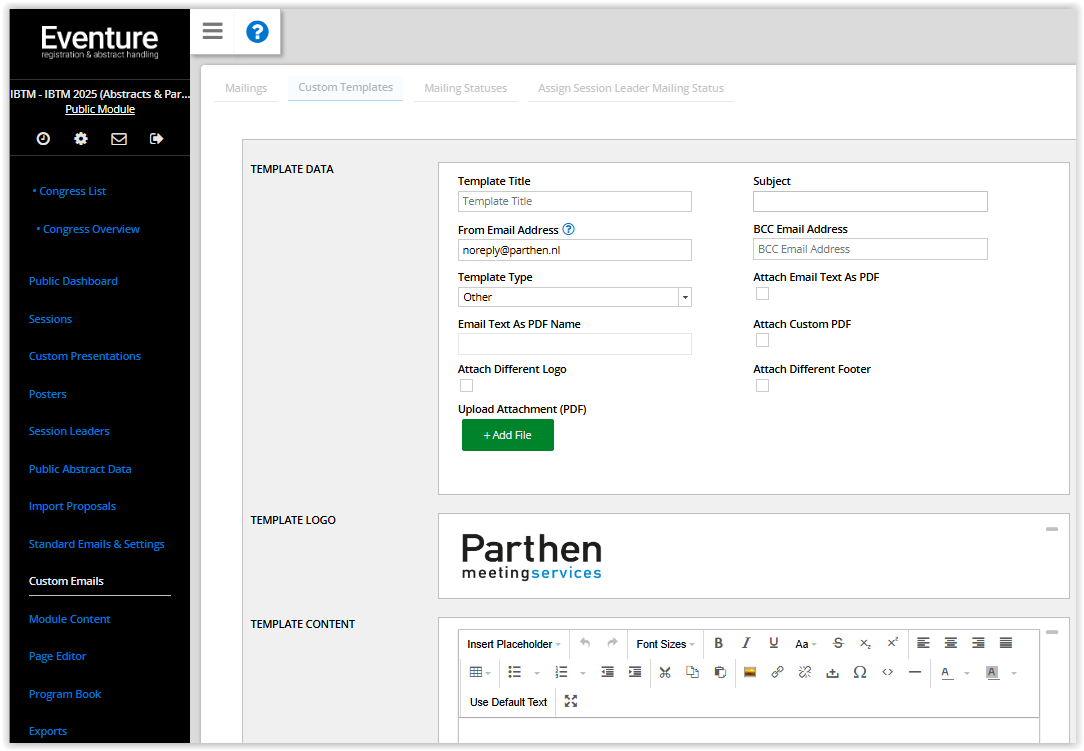Click the green Add File button
1084x751 pixels.
coord(507,435)
